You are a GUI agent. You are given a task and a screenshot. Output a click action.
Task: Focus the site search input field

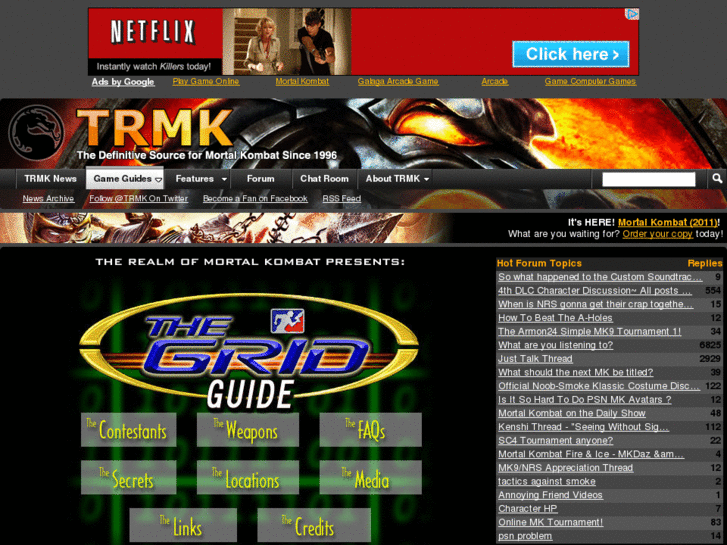(x=648, y=179)
